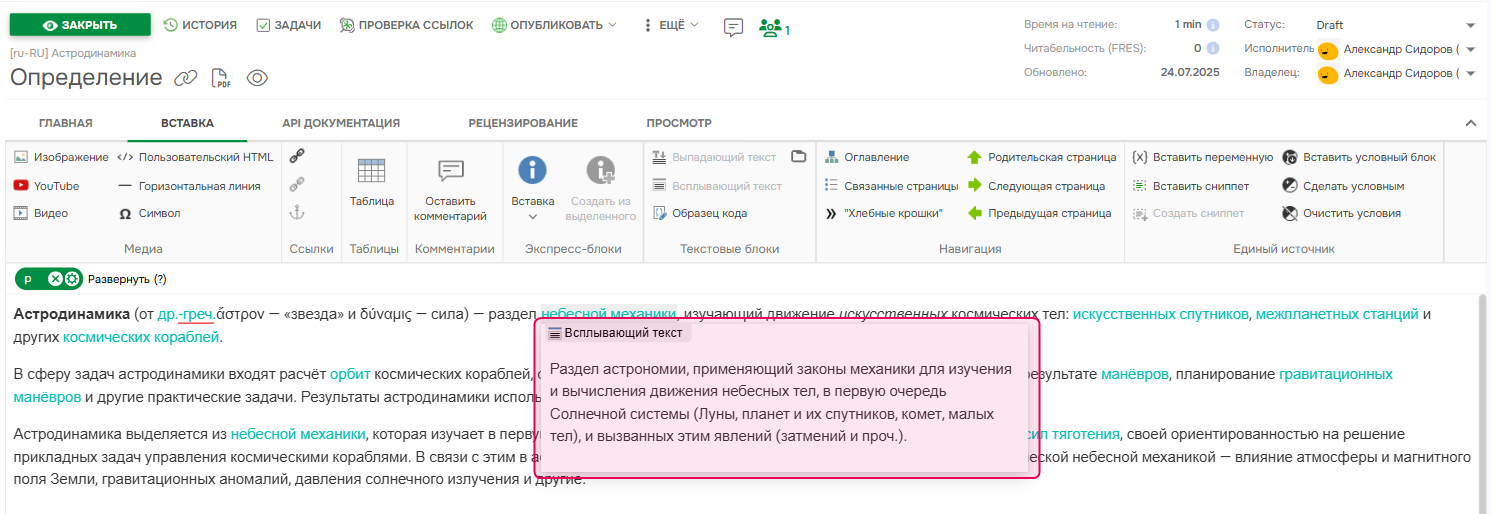Insert Родительская страница link

[x=1041, y=157]
